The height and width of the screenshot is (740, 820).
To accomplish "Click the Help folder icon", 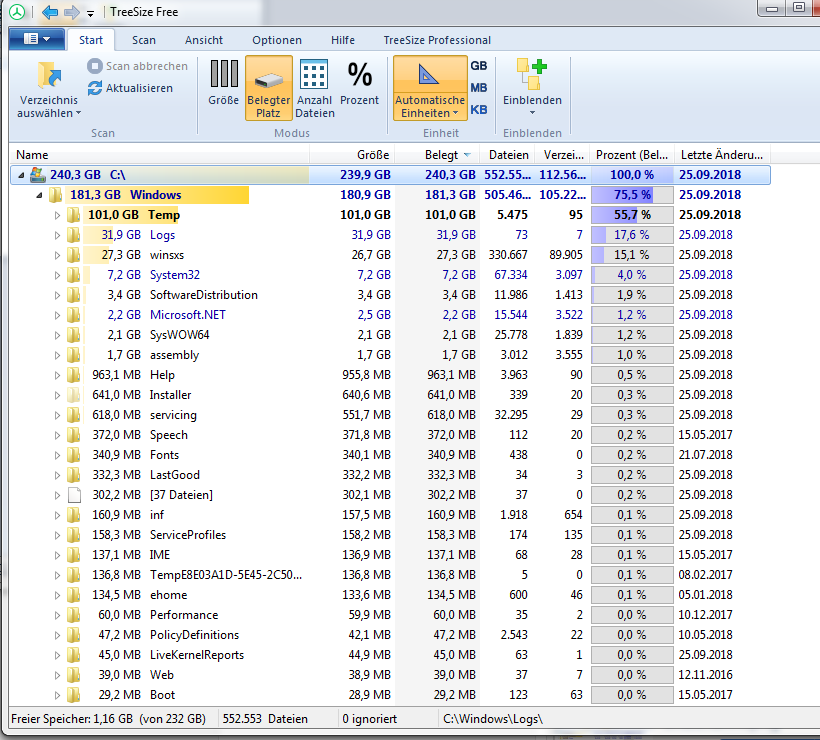I will coord(74,374).
